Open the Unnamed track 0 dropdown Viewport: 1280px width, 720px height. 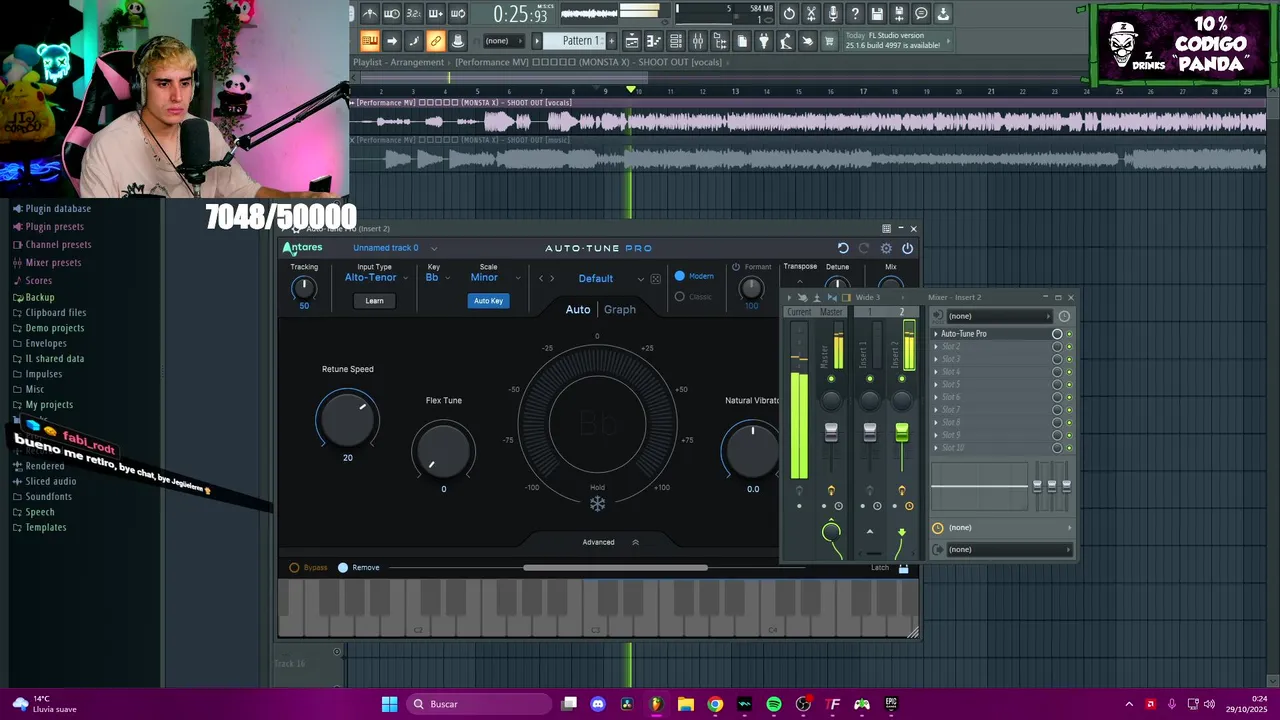(395, 248)
